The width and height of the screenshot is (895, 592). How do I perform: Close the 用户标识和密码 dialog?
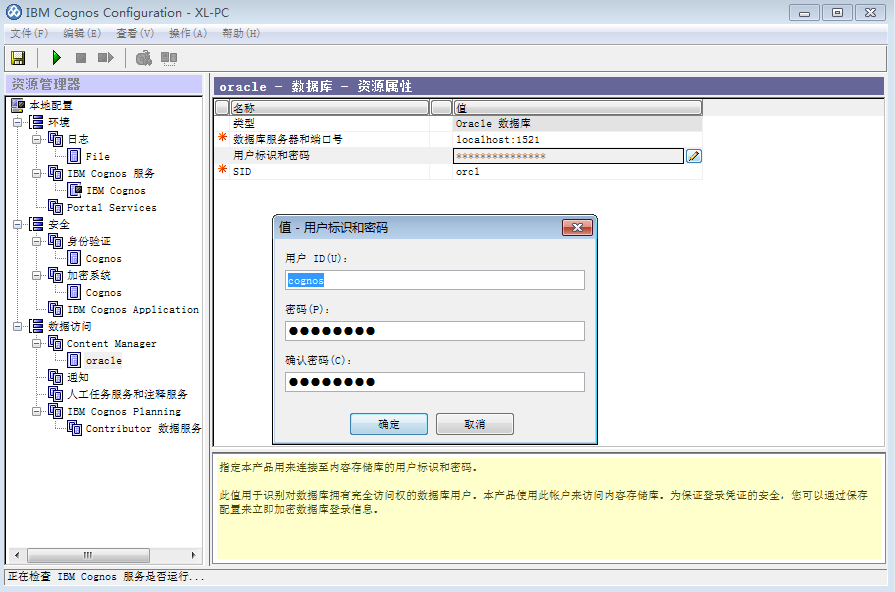click(x=577, y=228)
